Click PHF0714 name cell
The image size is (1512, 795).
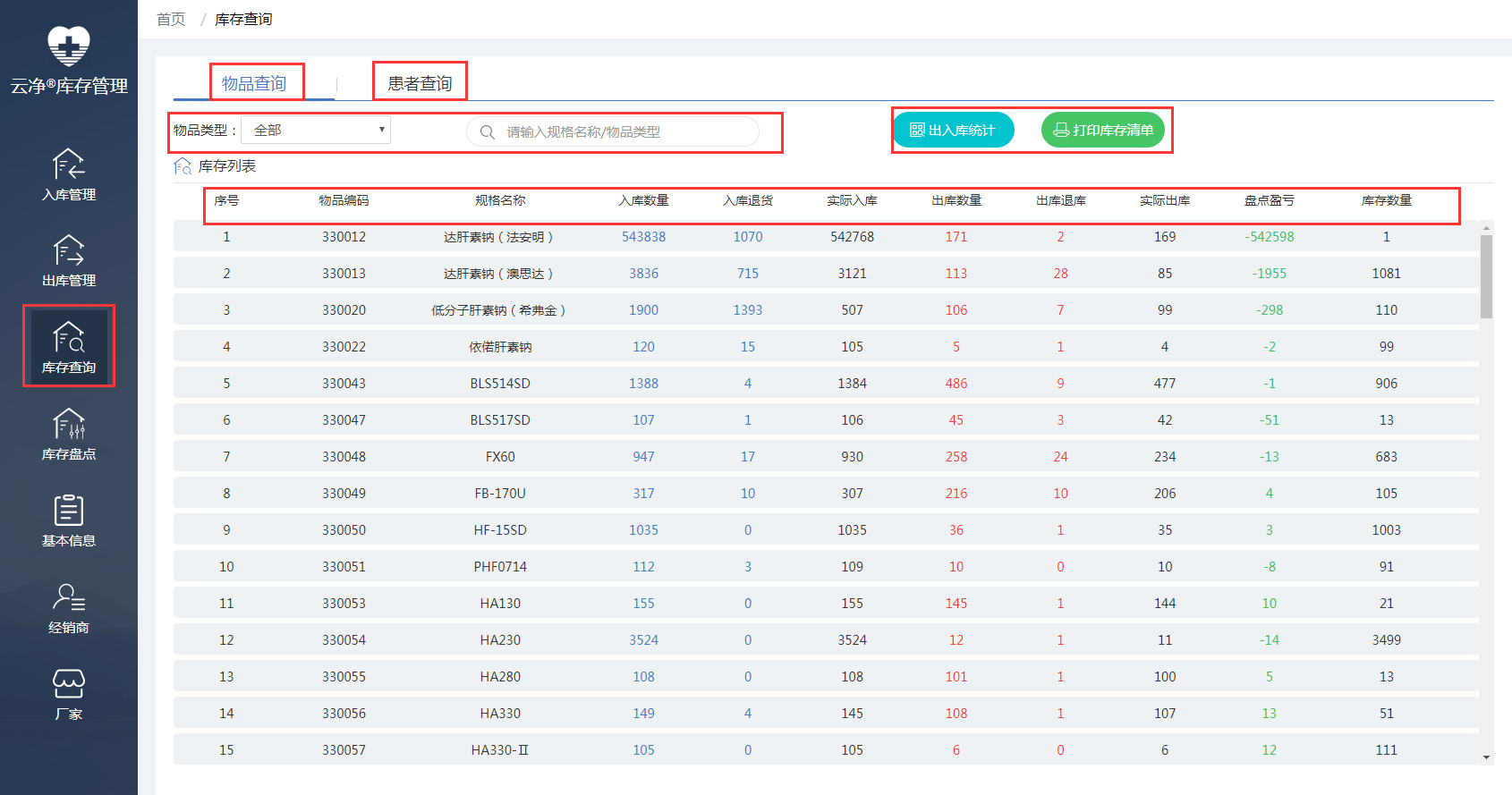pos(500,567)
